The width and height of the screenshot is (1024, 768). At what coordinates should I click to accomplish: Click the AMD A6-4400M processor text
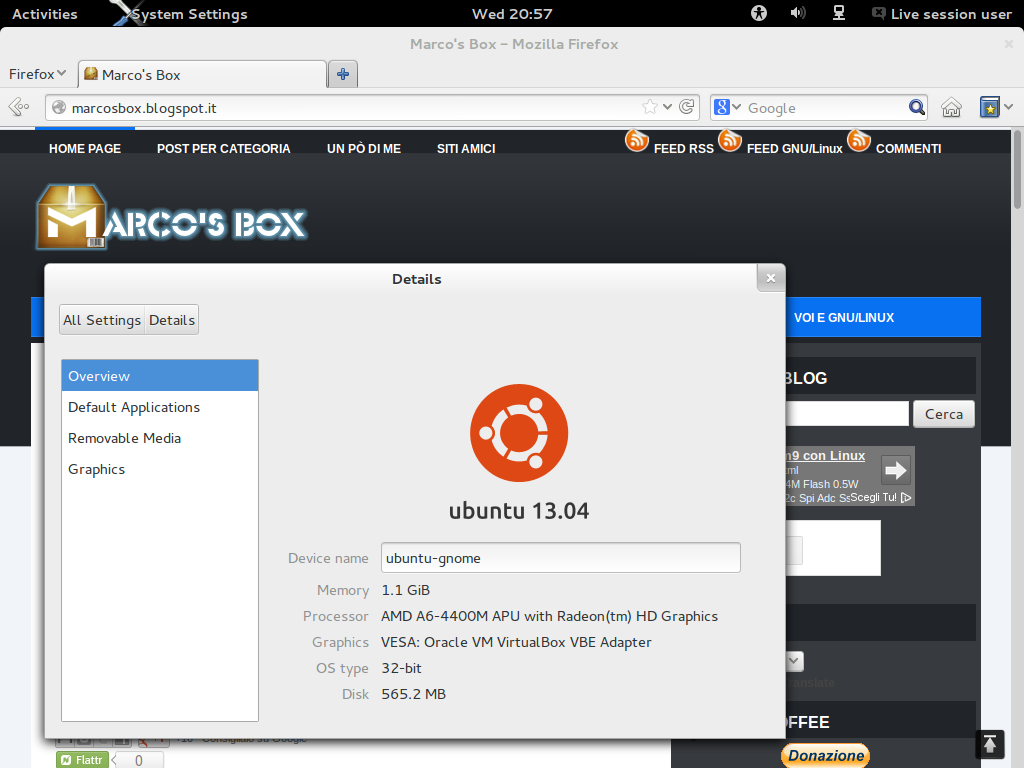[x=549, y=616]
